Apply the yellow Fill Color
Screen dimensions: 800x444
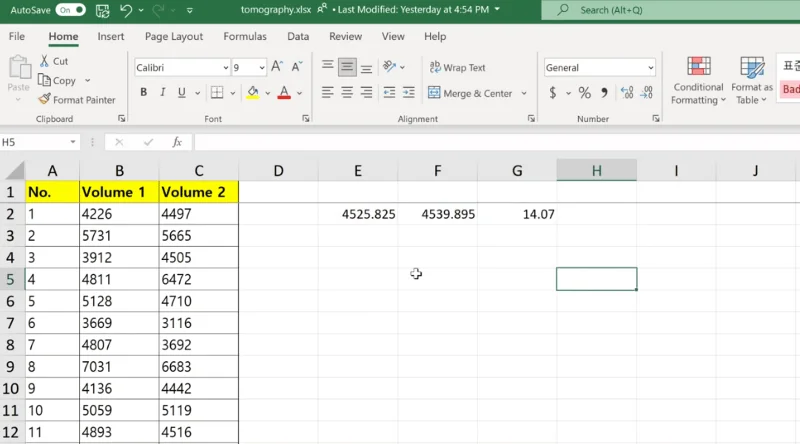point(253,92)
